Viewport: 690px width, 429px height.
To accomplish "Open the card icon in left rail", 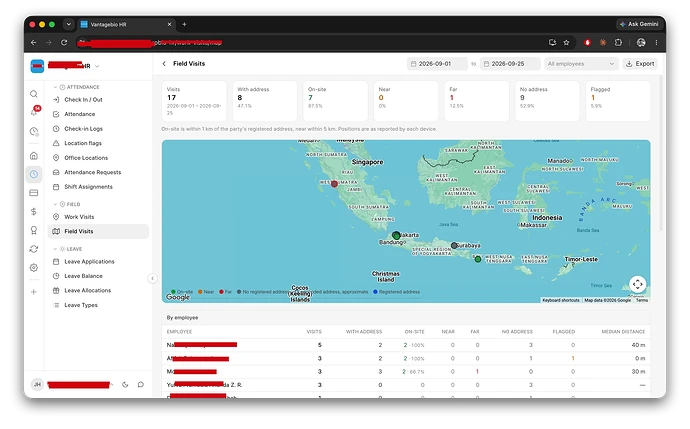I will (34, 193).
